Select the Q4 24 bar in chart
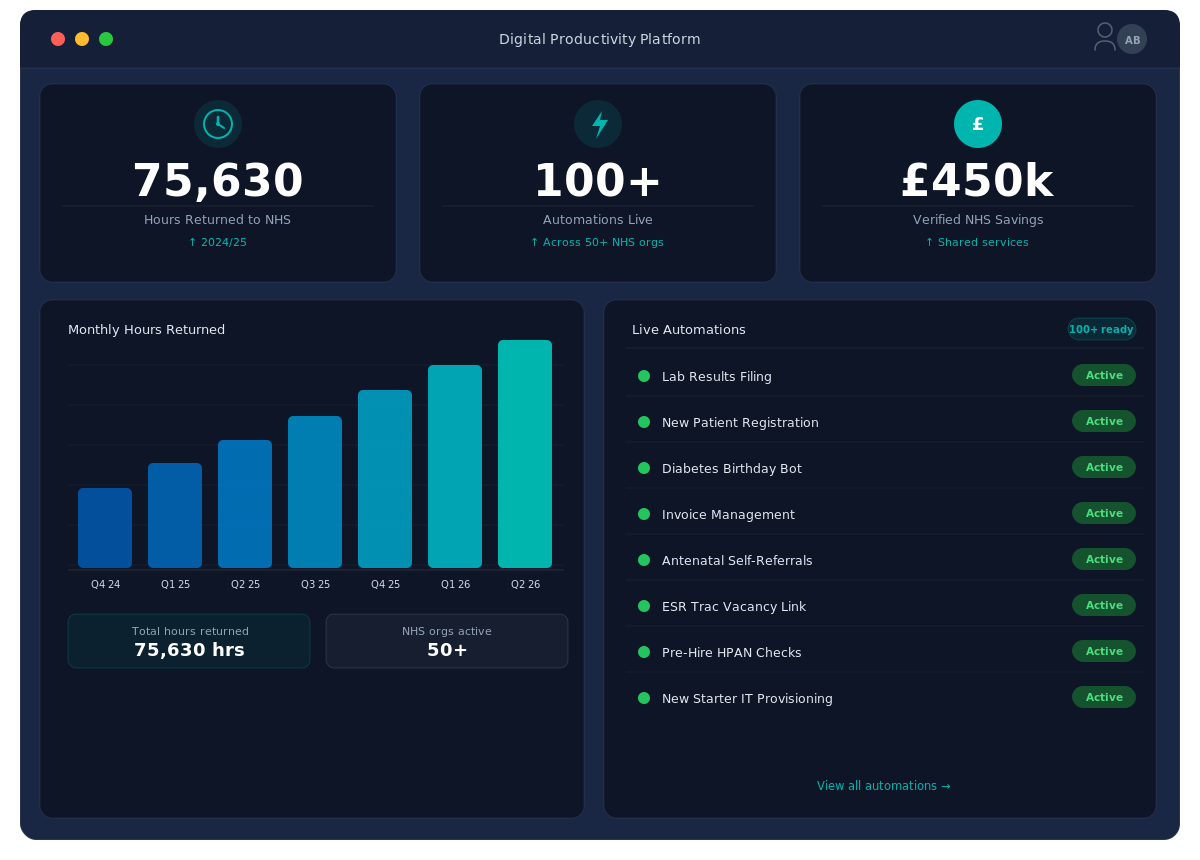 click(105, 528)
